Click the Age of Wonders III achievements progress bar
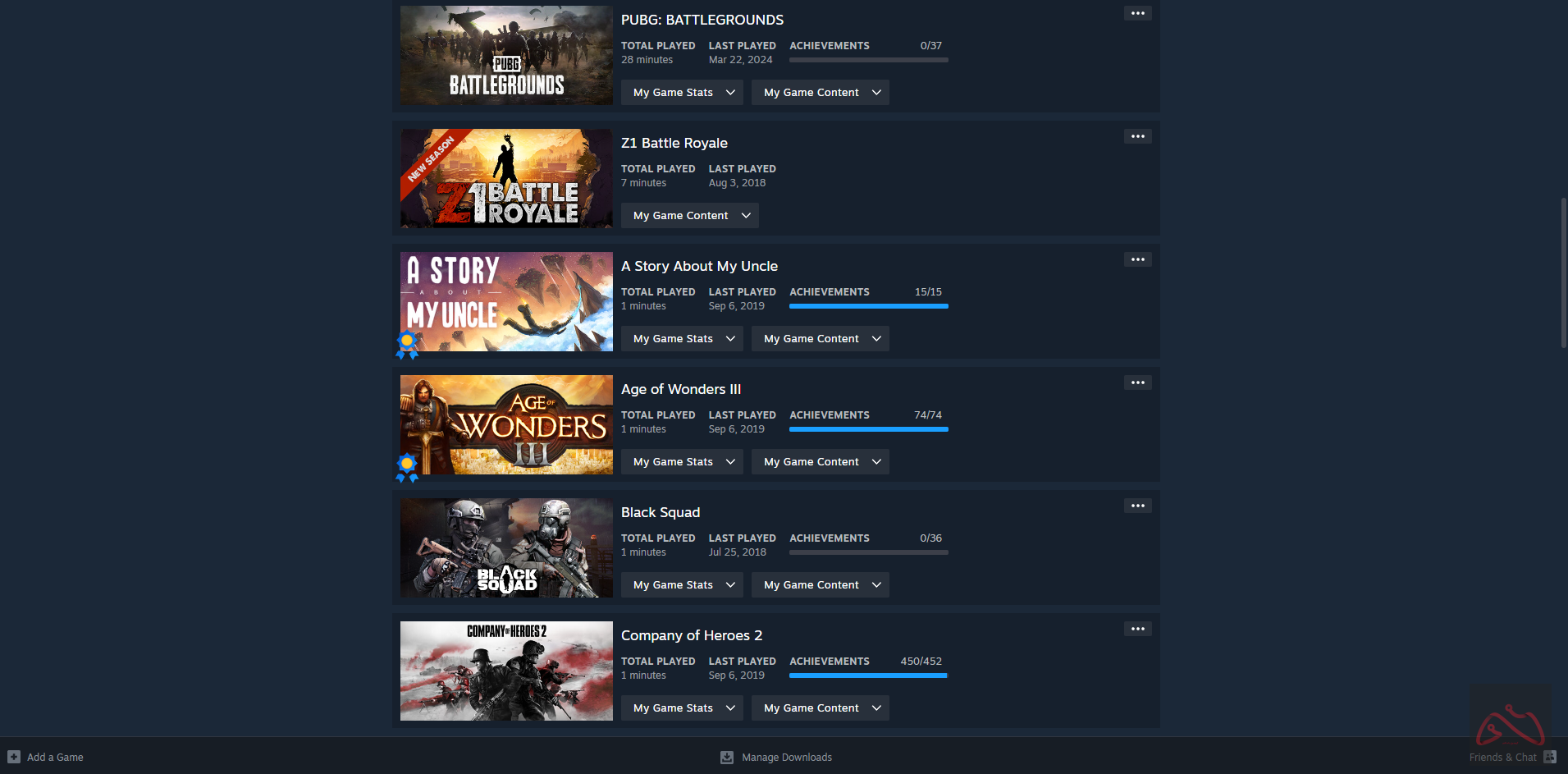1568x774 pixels. tap(869, 429)
